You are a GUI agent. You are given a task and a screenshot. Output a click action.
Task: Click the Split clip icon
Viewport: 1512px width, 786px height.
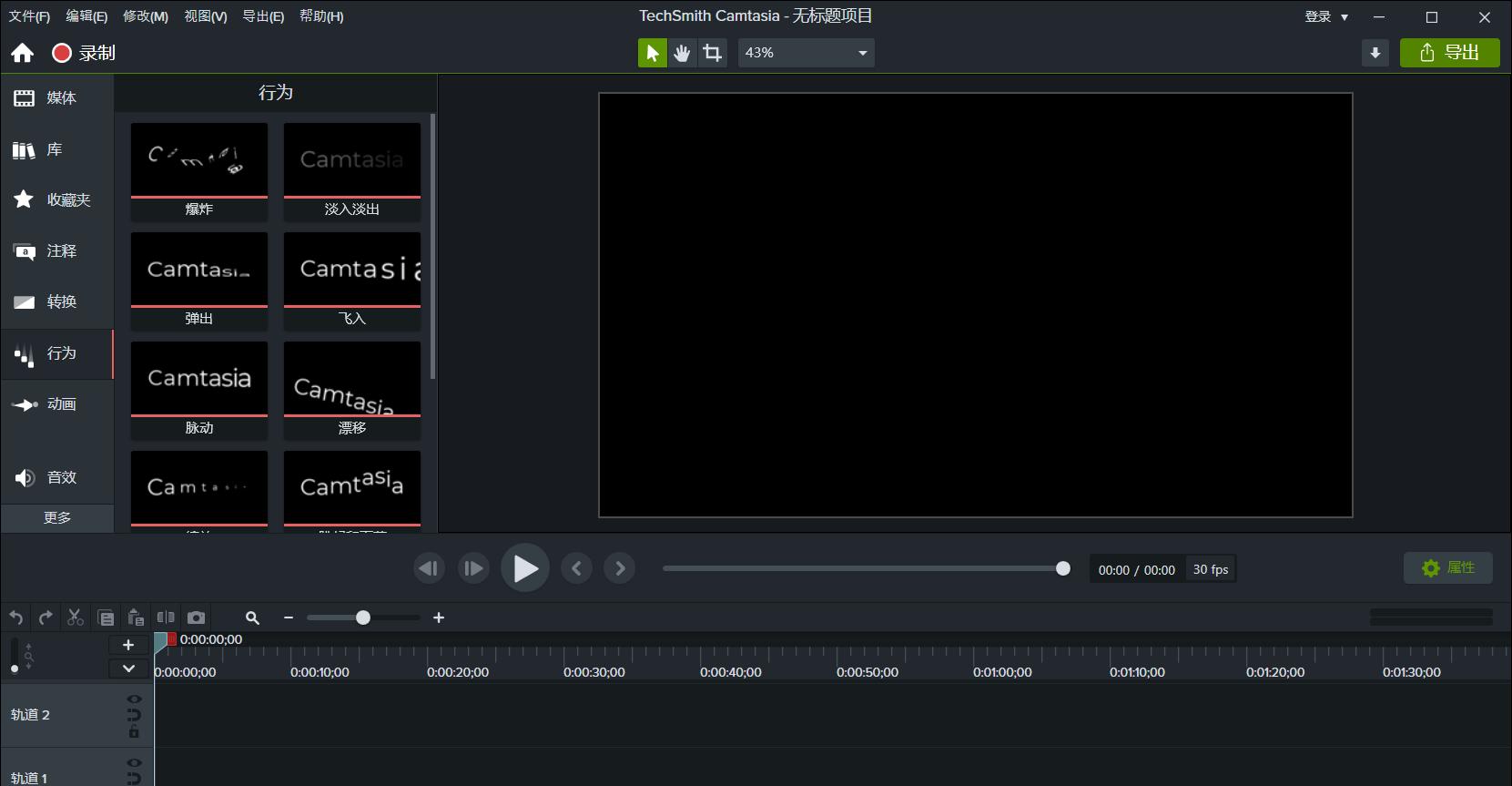click(x=166, y=618)
